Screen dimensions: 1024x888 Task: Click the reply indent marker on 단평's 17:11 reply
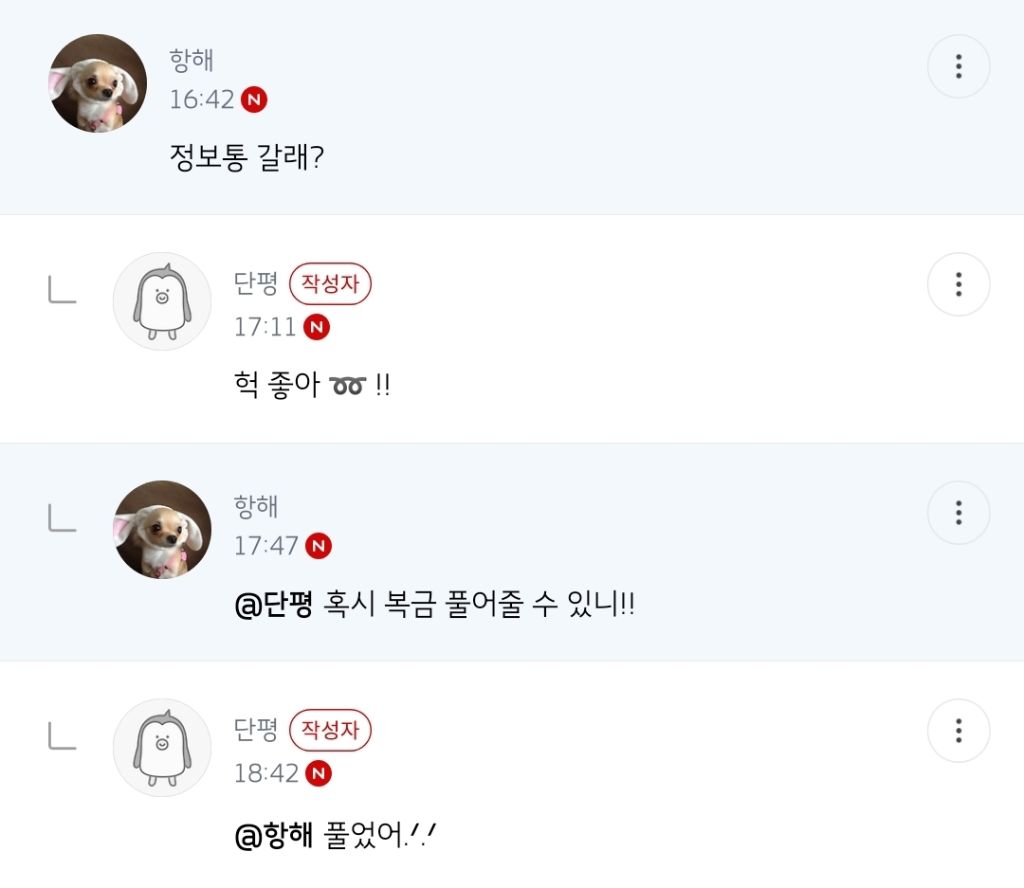point(62,290)
